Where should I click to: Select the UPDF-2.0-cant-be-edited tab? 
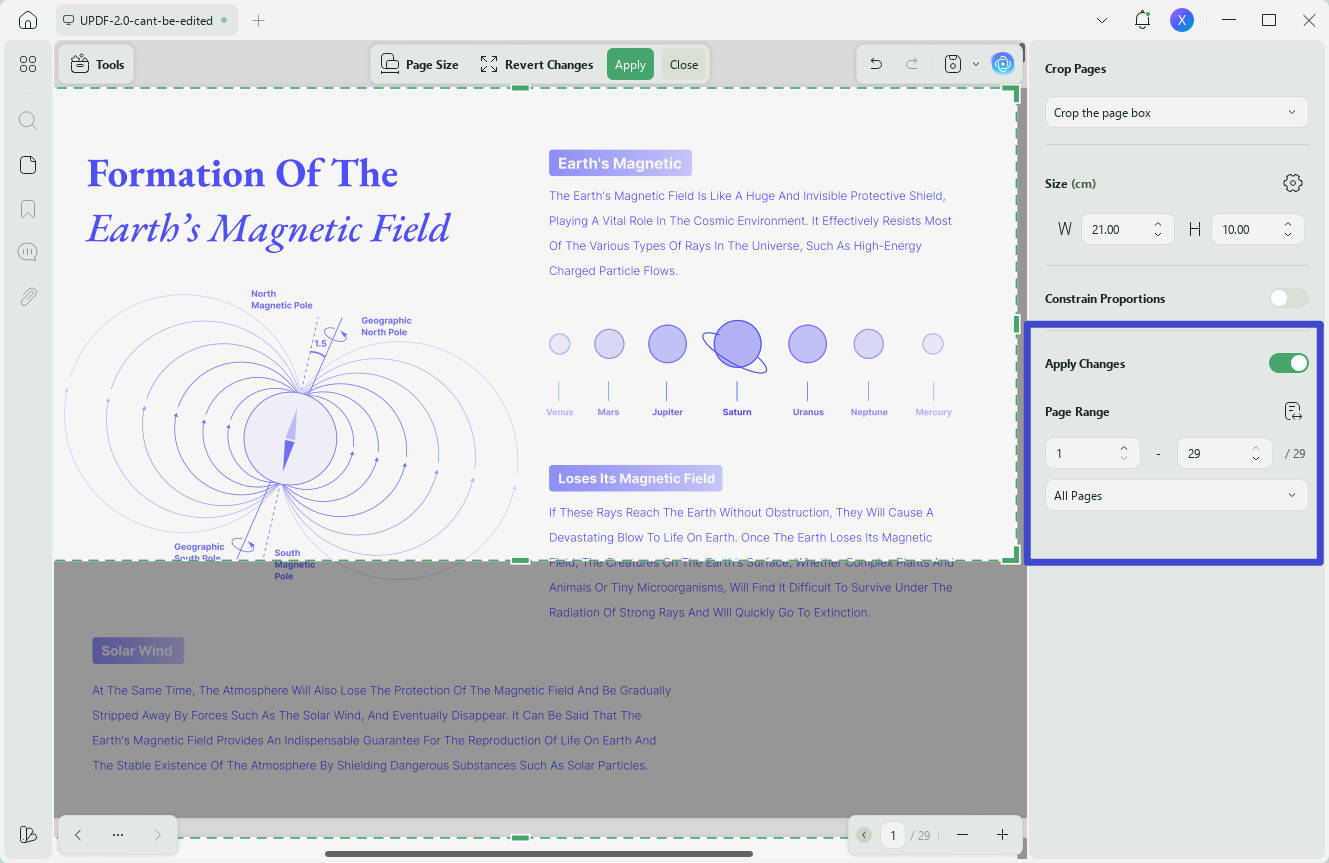(146, 20)
